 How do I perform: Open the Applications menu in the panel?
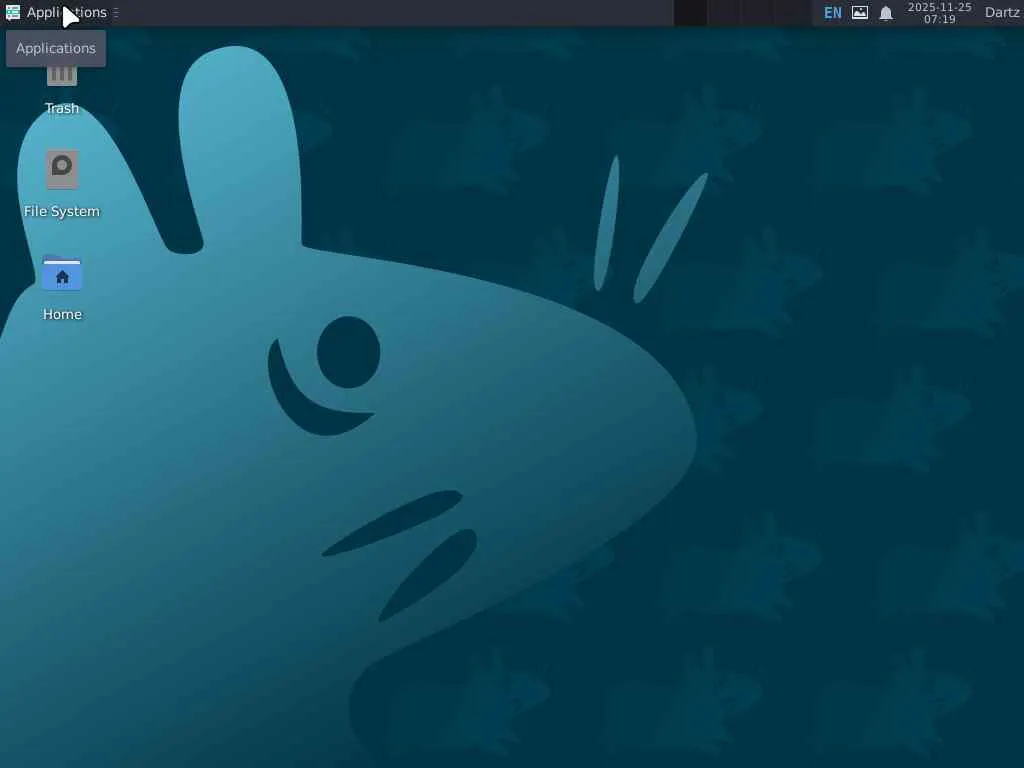[56, 12]
